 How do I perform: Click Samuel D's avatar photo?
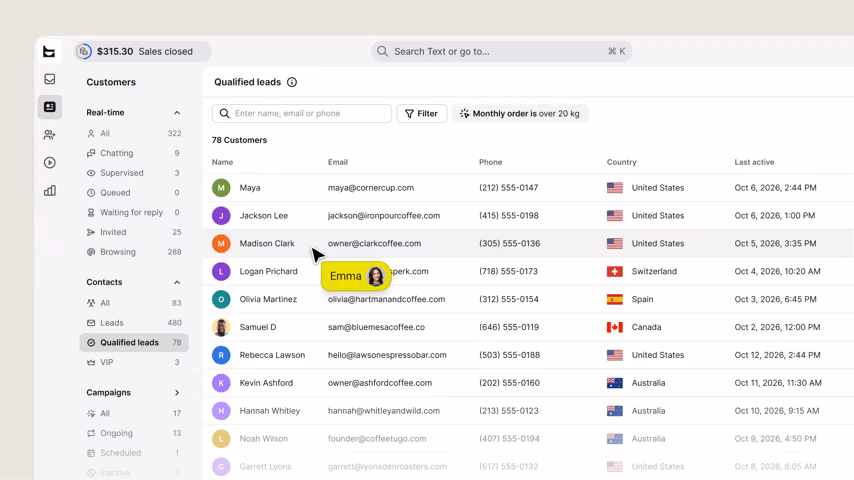pyautogui.click(x=221, y=327)
